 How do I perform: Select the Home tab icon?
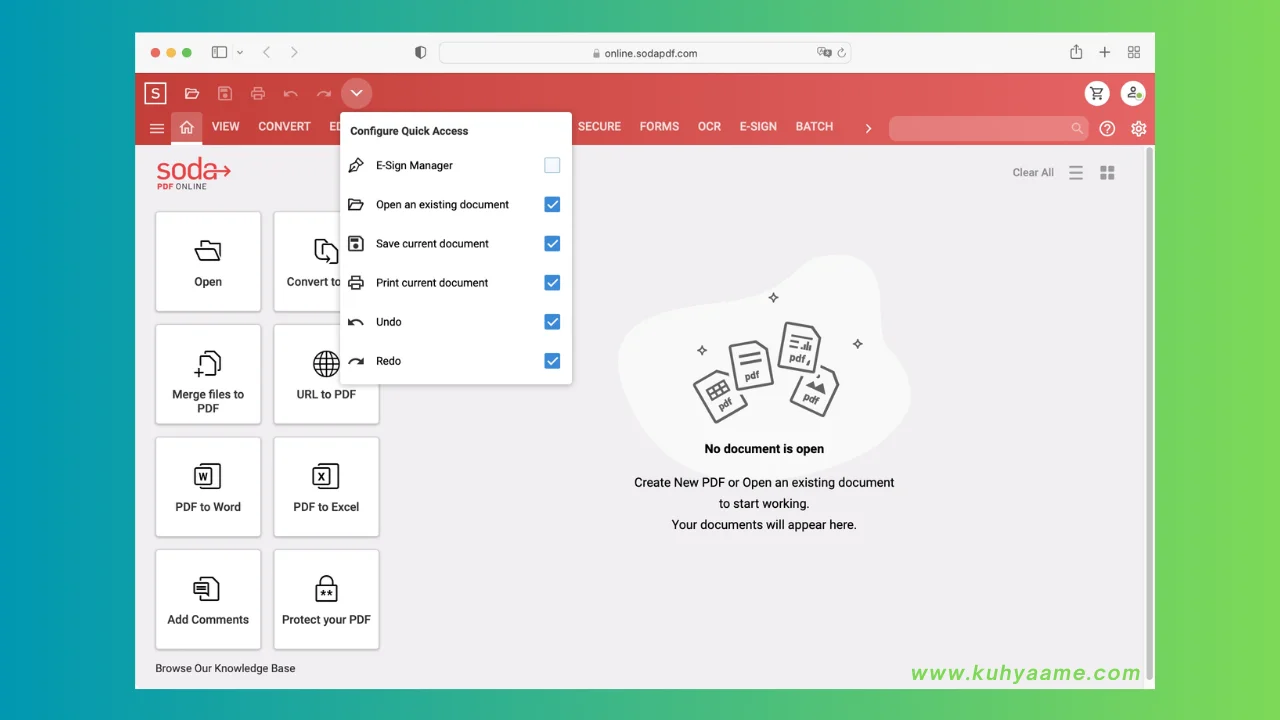tap(186, 127)
